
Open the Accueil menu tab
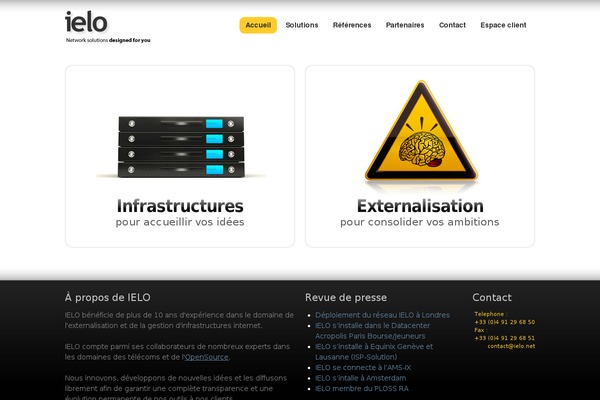(x=258, y=25)
